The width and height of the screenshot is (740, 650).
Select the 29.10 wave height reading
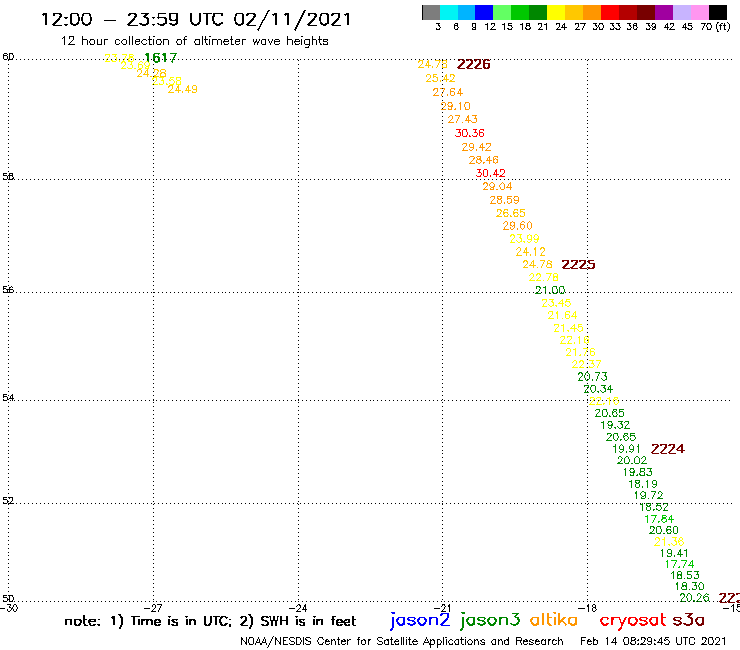click(455, 106)
